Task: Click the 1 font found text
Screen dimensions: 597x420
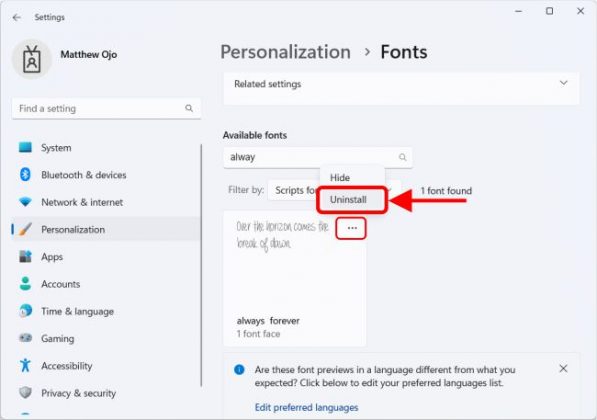Action: [446, 191]
